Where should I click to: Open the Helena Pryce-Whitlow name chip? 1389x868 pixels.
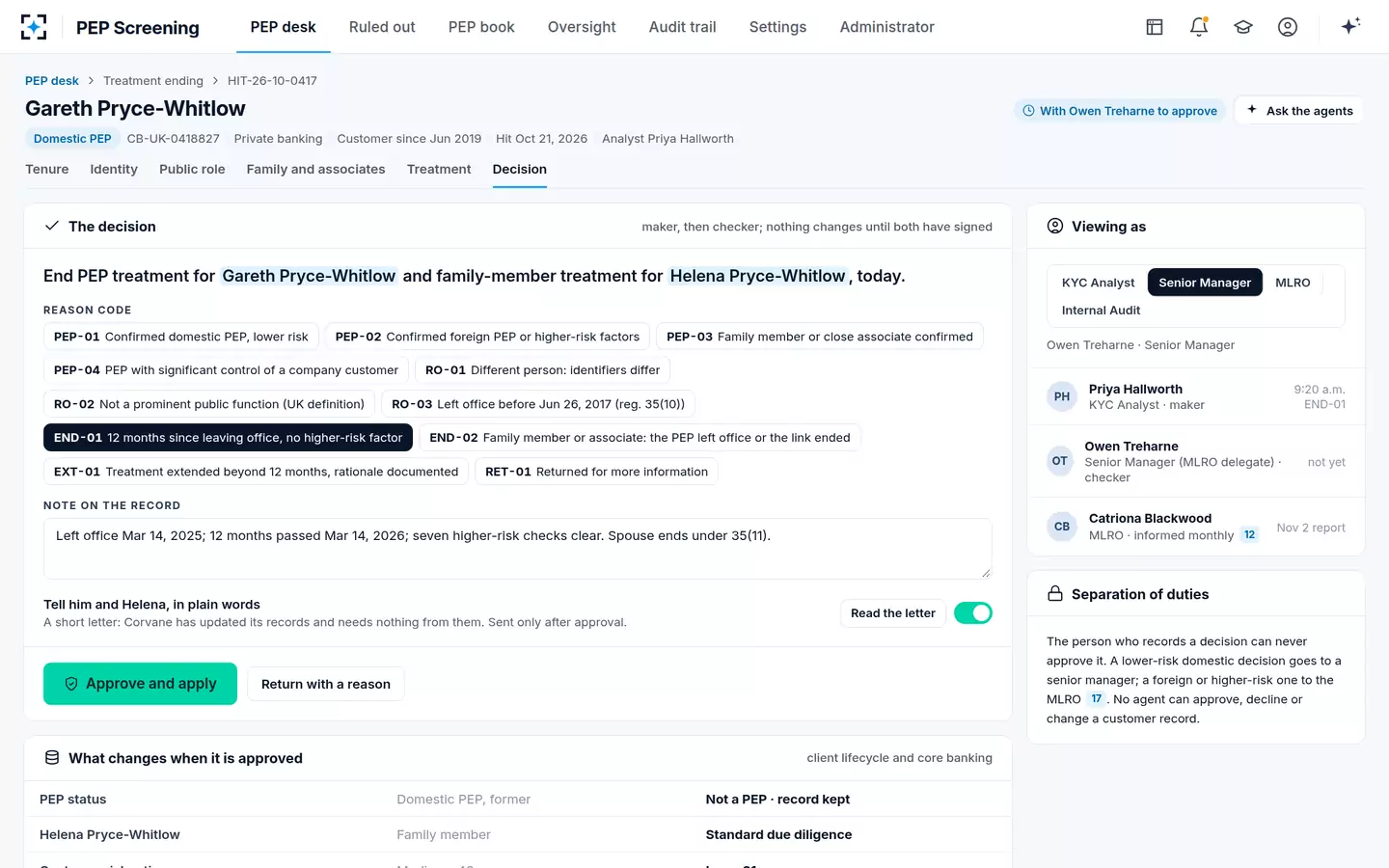pos(757,276)
